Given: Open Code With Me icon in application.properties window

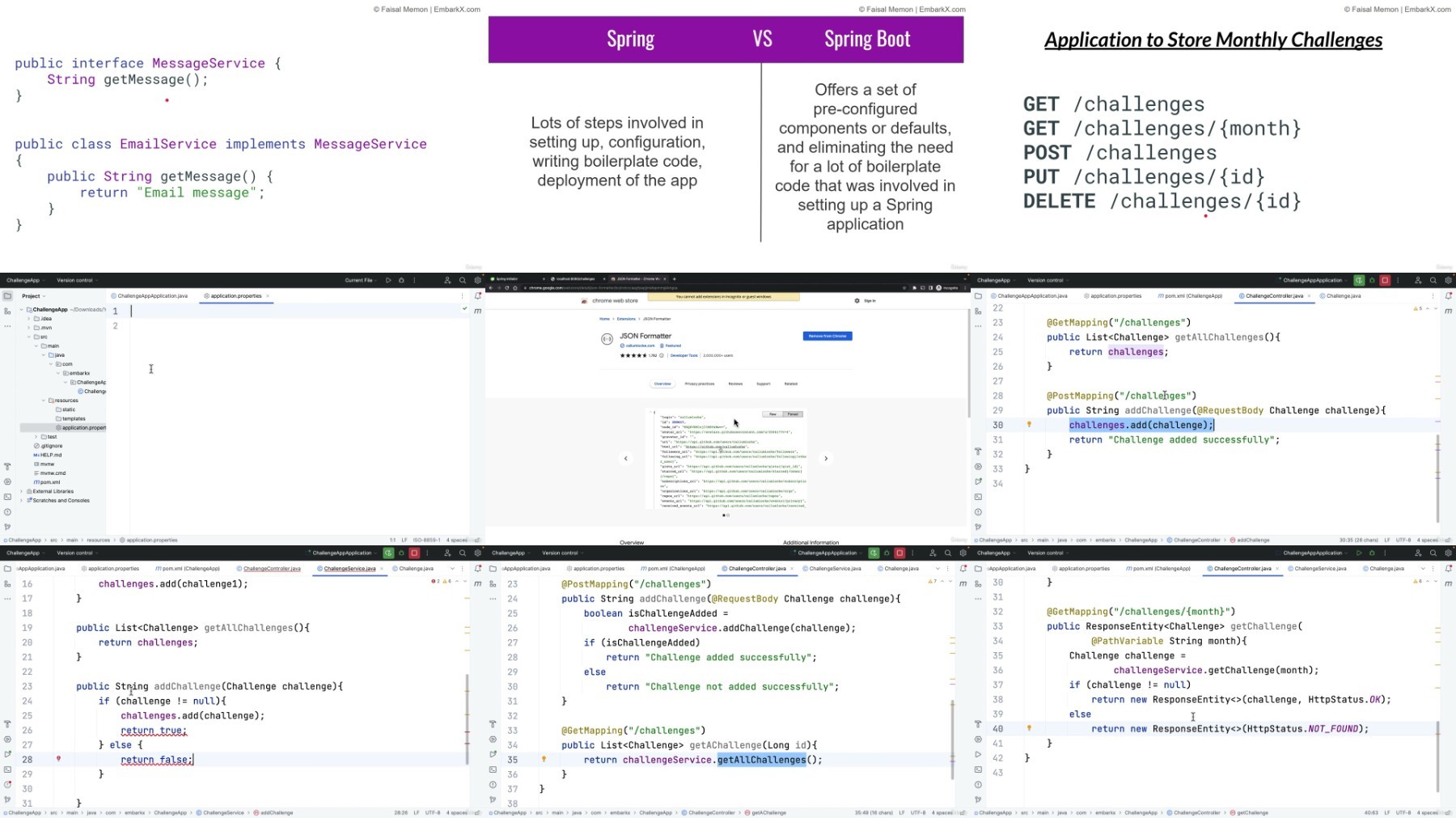Looking at the screenshot, I should [447, 280].
